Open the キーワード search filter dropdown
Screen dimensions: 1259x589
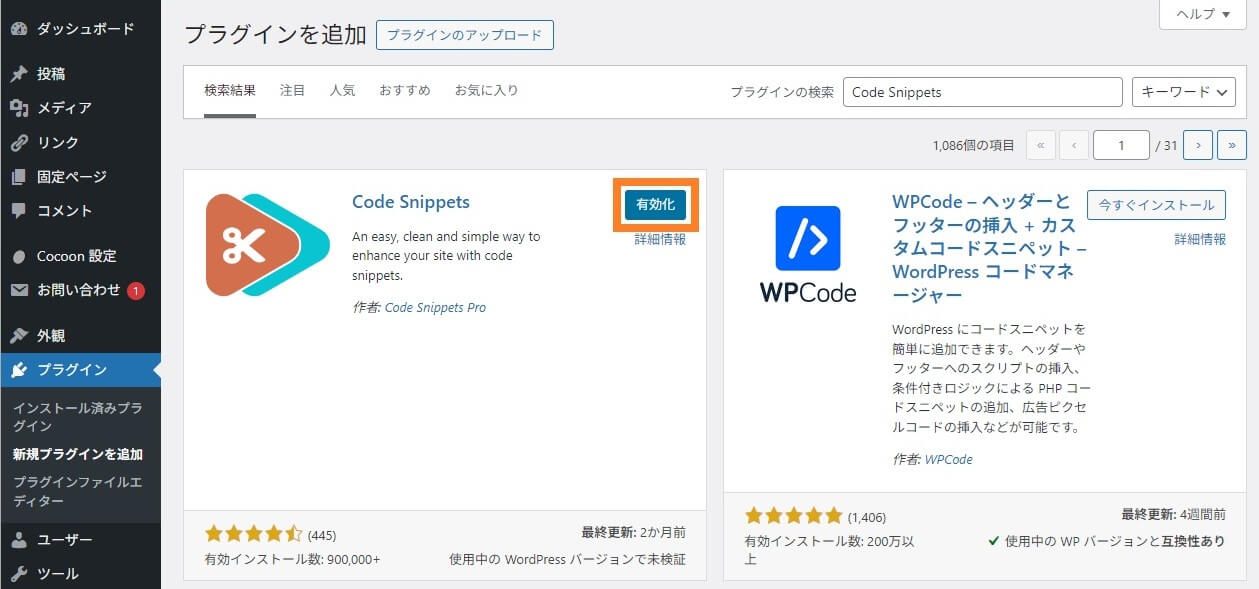pos(1182,91)
